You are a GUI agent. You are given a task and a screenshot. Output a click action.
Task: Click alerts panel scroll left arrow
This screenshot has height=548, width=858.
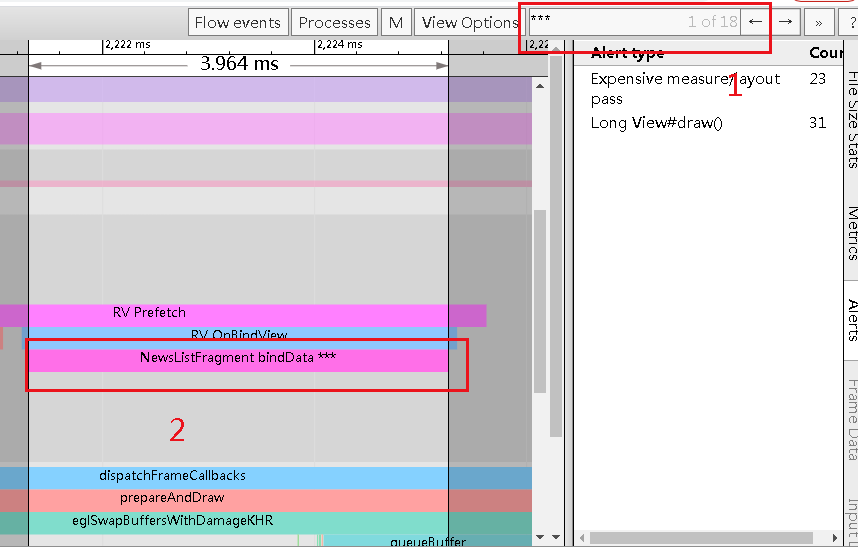(582, 538)
